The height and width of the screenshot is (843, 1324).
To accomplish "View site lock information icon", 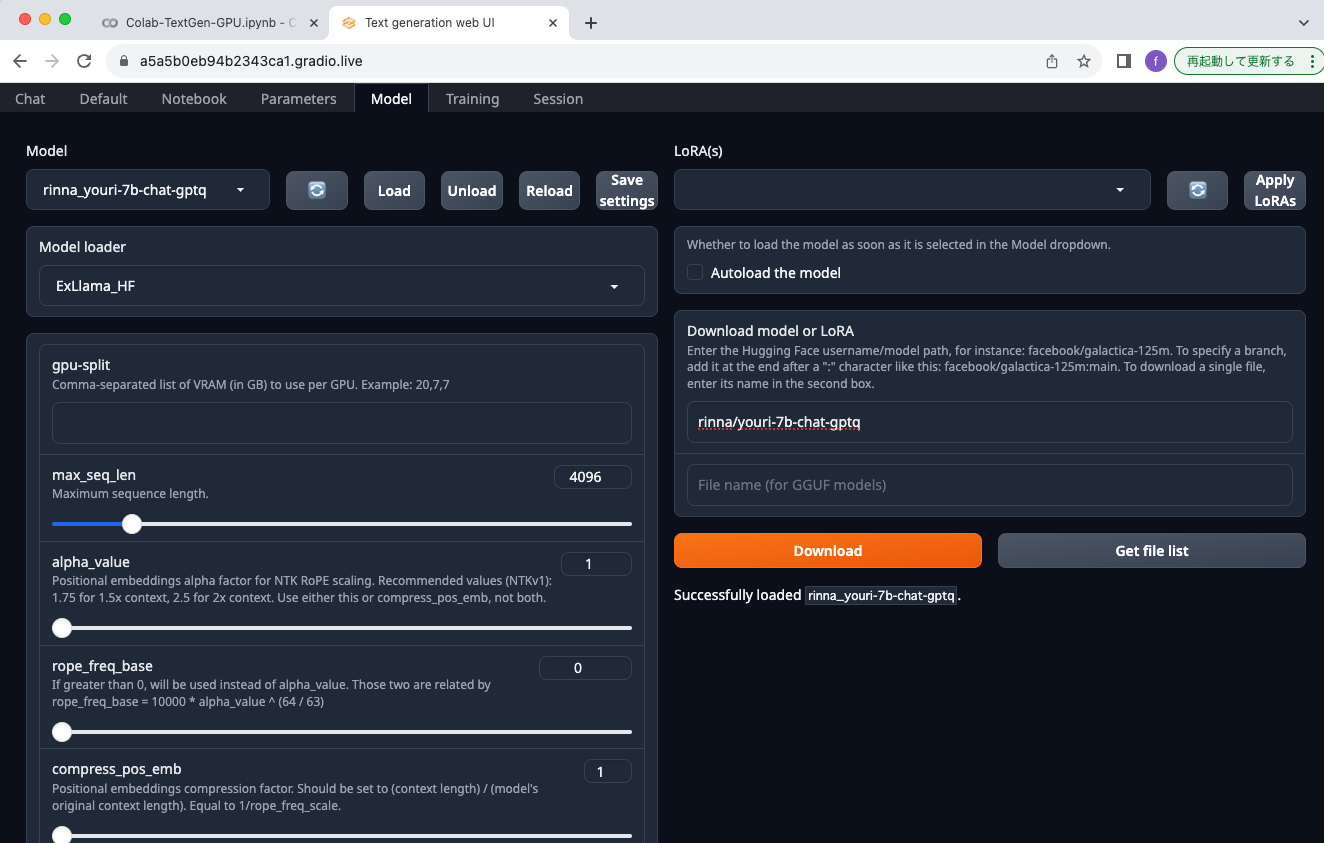I will [x=124, y=61].
